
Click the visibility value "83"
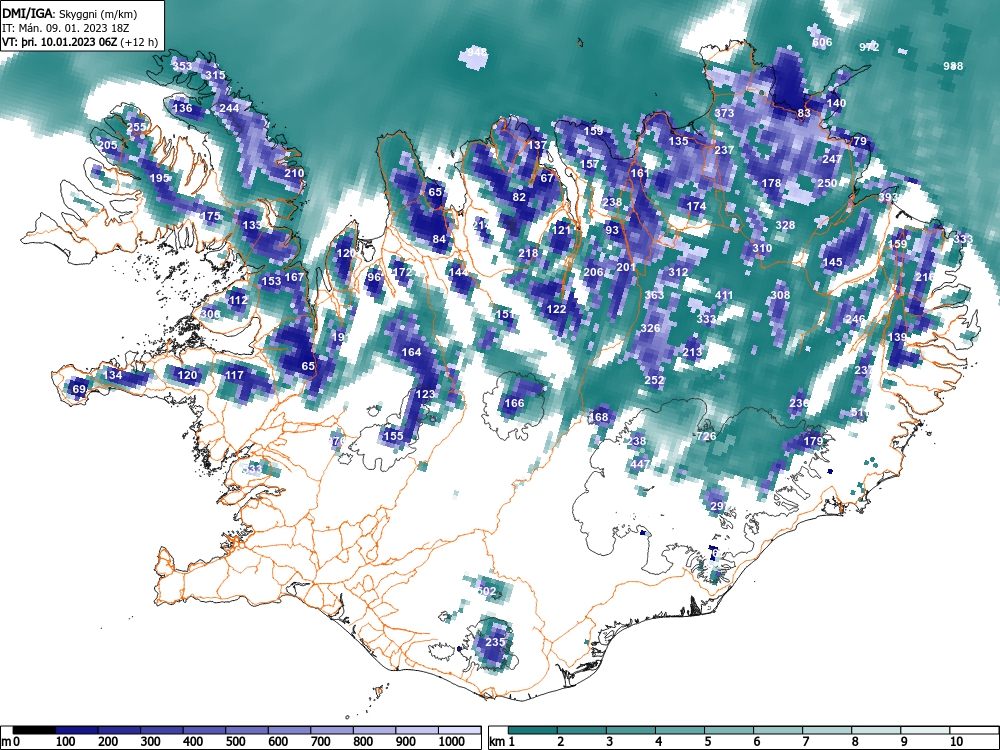[x=804, y=113]
